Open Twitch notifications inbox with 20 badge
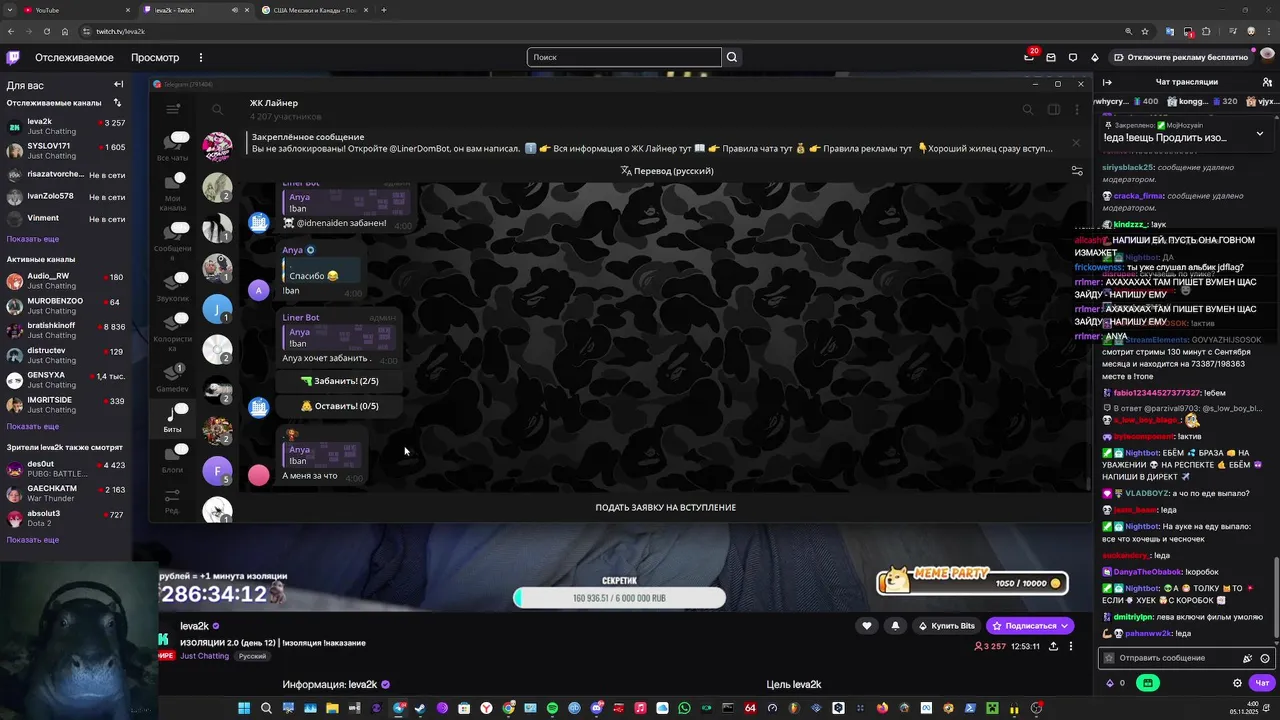This screenshot has width=1280, height=720. point(1029,57)
